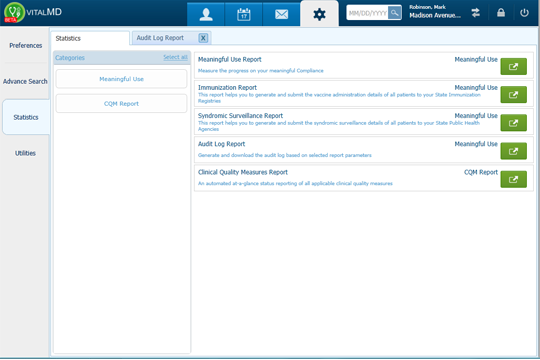Click the Syndromic Surveillance Report title
This screenshot has width=540, height=360.
coord(240,116)
